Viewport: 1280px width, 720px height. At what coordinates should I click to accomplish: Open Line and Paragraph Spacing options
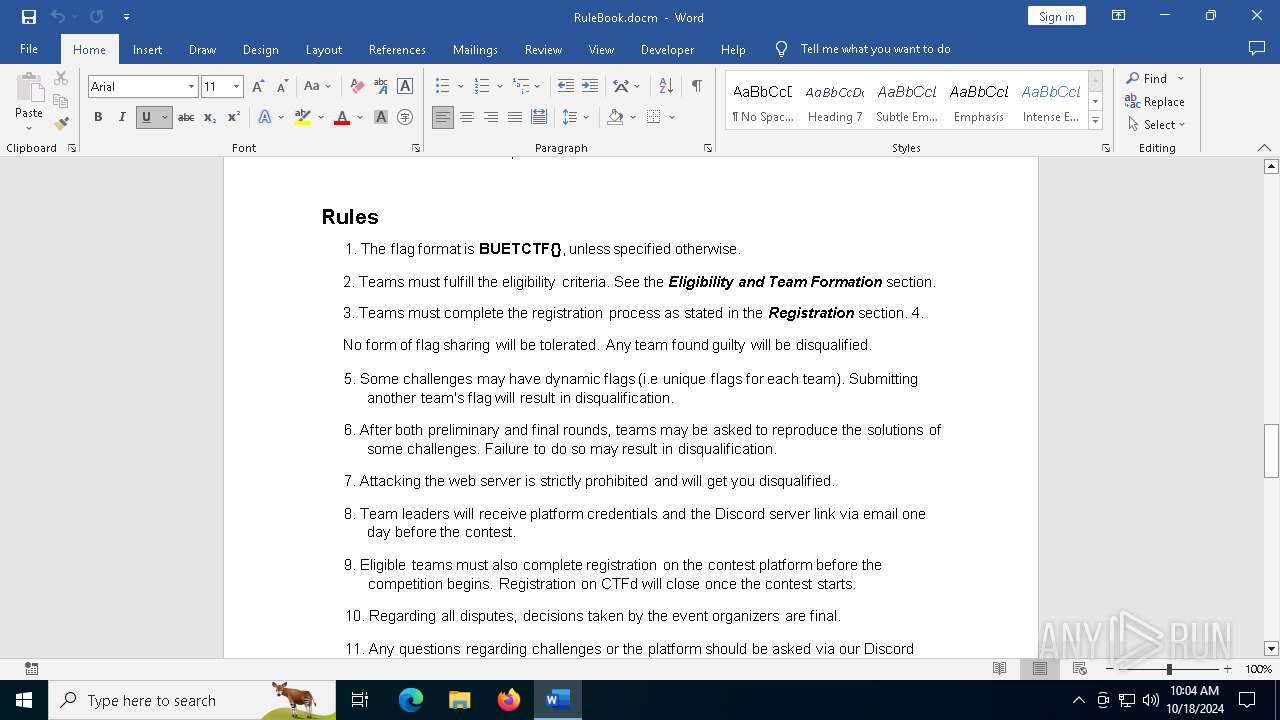[571, 117]
